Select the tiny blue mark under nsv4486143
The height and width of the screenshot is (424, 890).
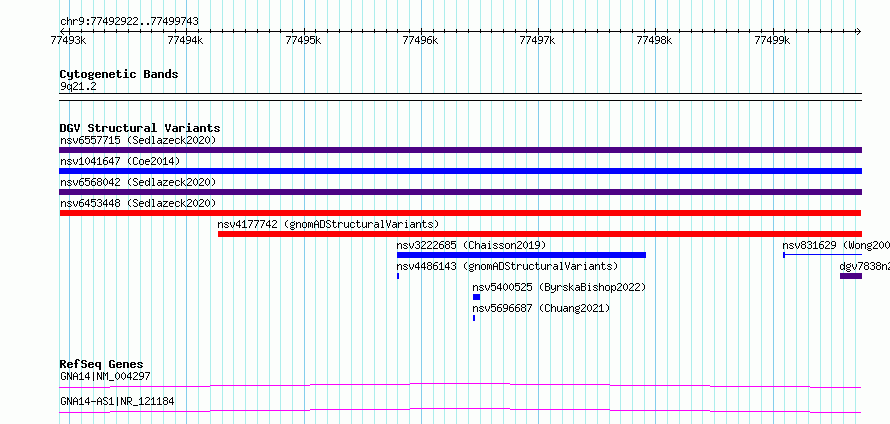click(398, 276)
